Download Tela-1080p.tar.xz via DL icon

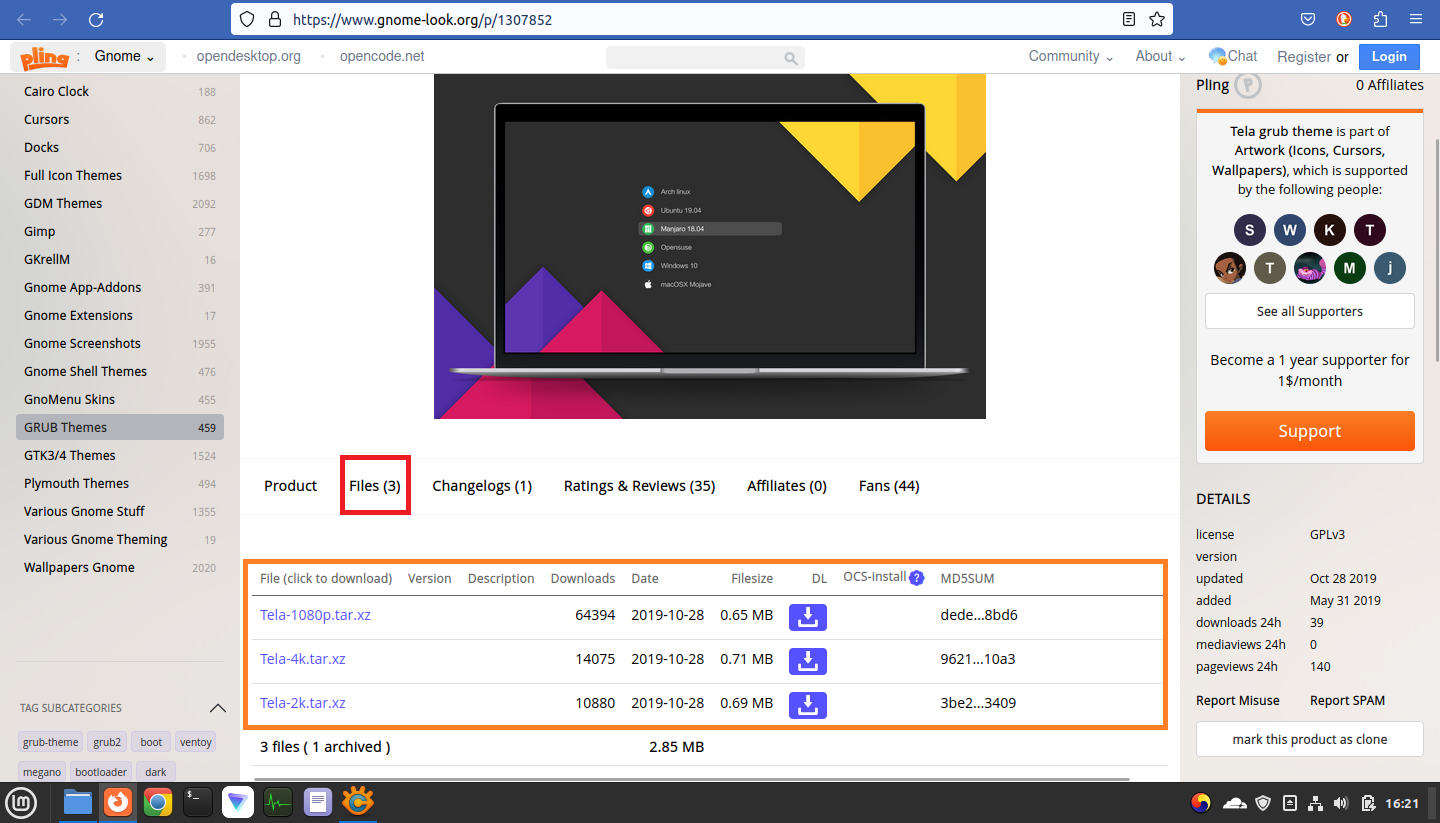(x=808, y=617)
